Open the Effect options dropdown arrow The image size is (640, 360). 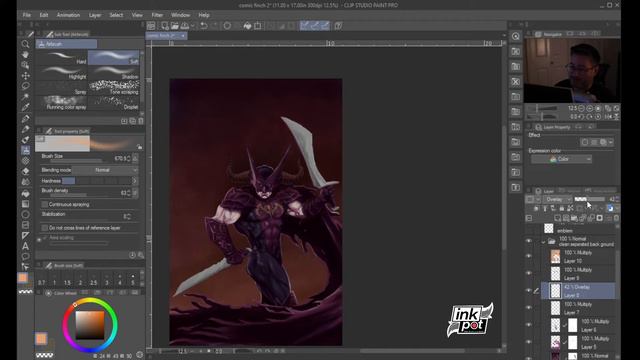pos(611,142)
